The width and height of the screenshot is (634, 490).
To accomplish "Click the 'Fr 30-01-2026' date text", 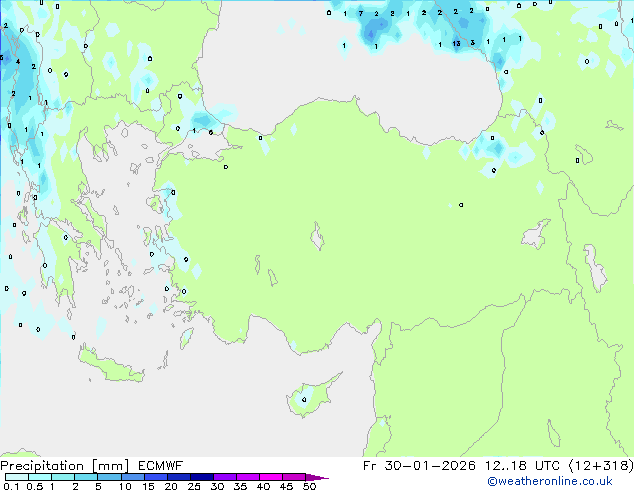I will (x=419, y=466).
